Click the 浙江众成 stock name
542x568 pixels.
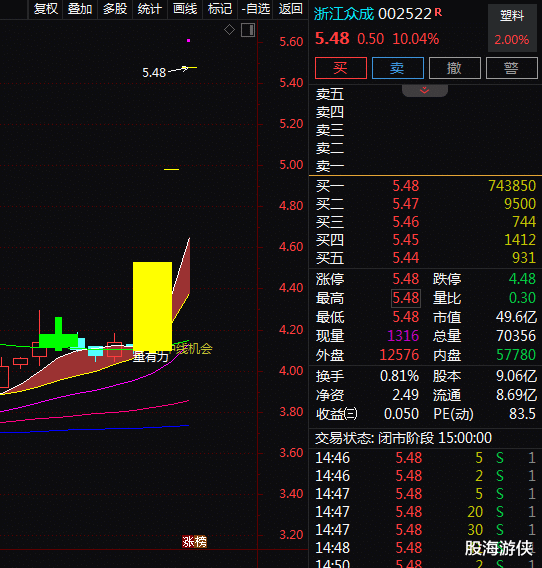[x=343, y=14]
